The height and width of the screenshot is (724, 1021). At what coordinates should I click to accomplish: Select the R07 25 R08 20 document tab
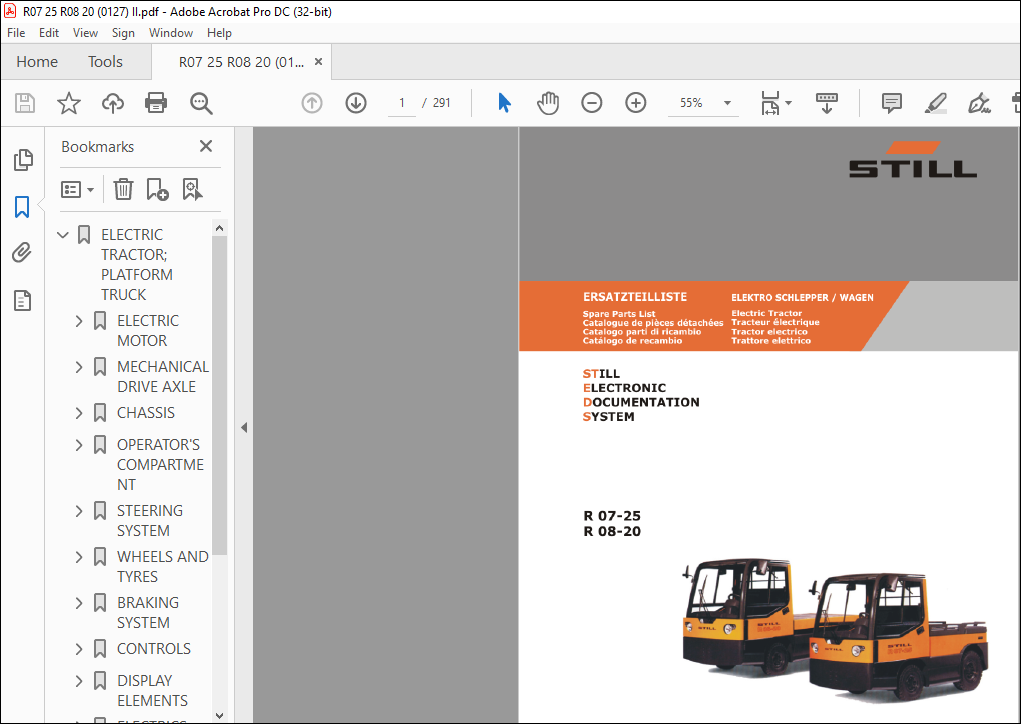tap(241, 62)
